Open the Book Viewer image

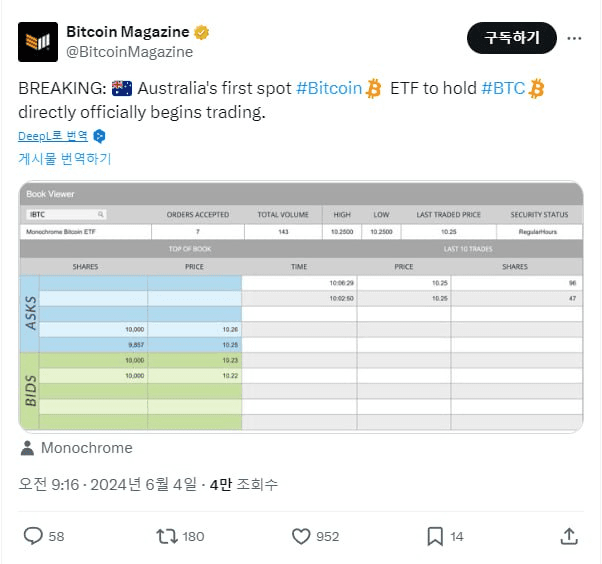click(x=301, y=306)
